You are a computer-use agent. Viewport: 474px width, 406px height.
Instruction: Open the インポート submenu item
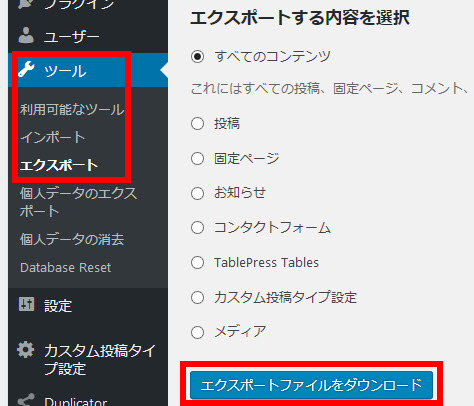[53, 137]
